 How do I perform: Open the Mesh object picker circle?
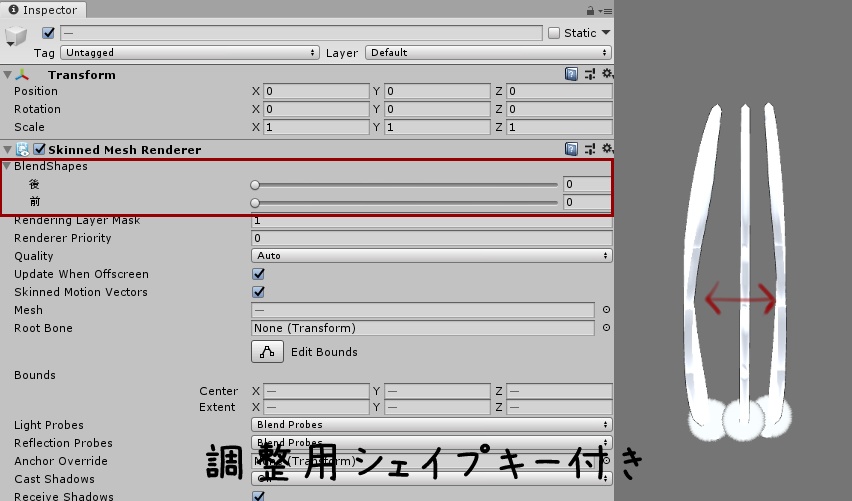[x=606, y=310]
